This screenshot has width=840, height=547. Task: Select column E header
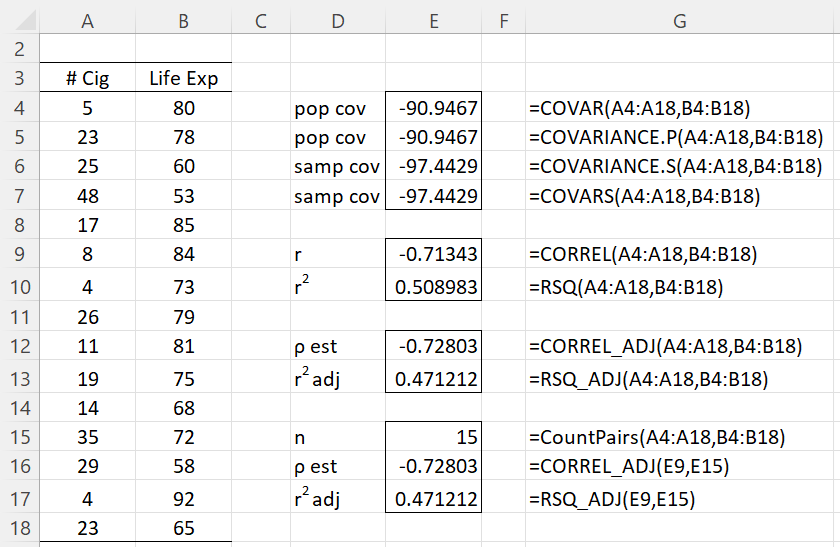(433, 21)
